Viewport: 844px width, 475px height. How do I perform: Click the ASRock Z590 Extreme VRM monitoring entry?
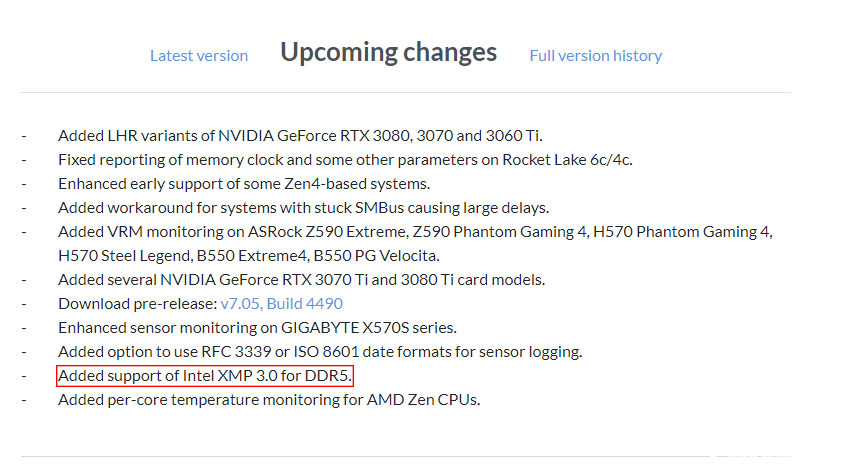tap(415, 232)
